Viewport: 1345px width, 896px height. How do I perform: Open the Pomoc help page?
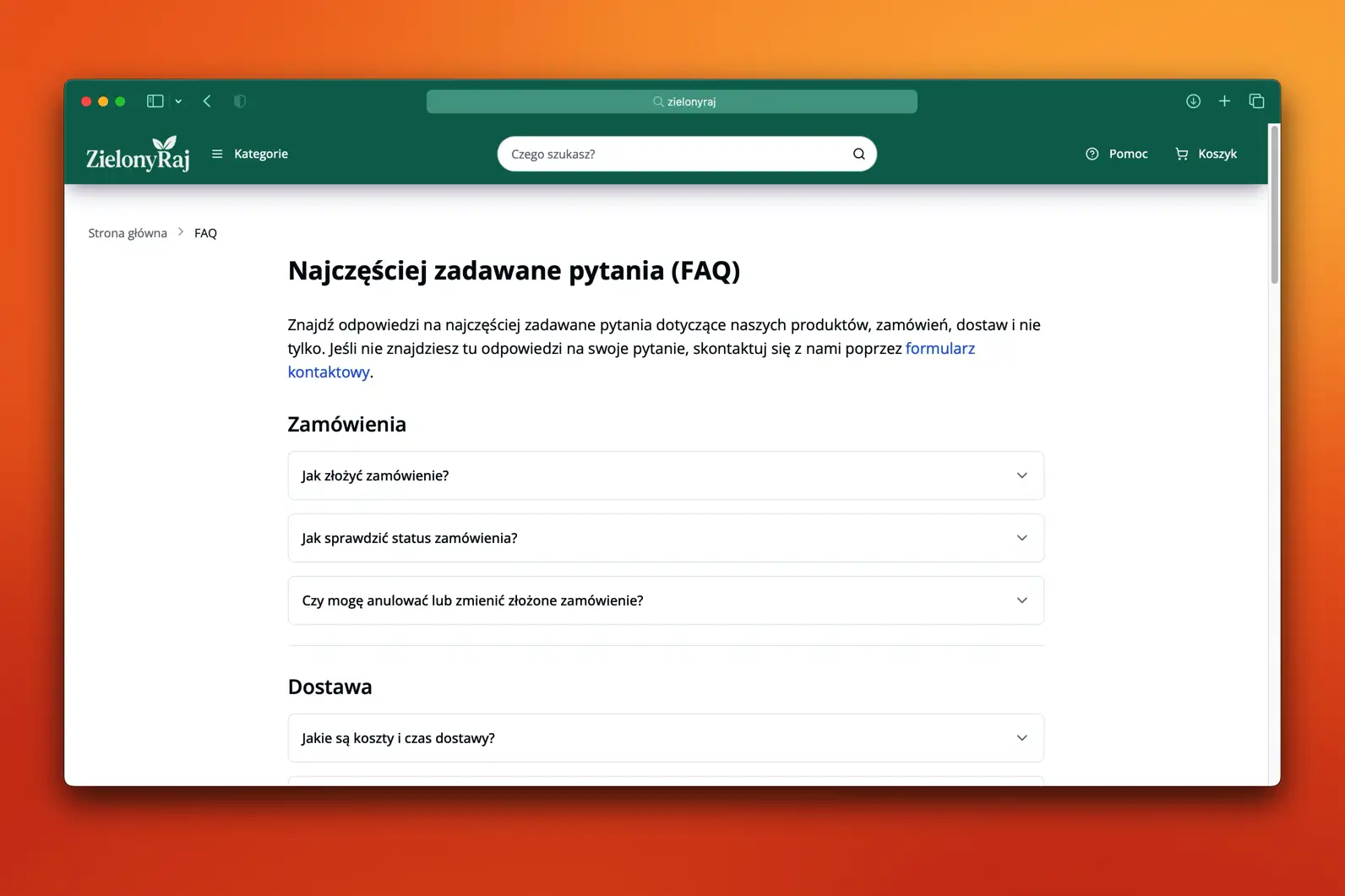tap(1116, 154)
